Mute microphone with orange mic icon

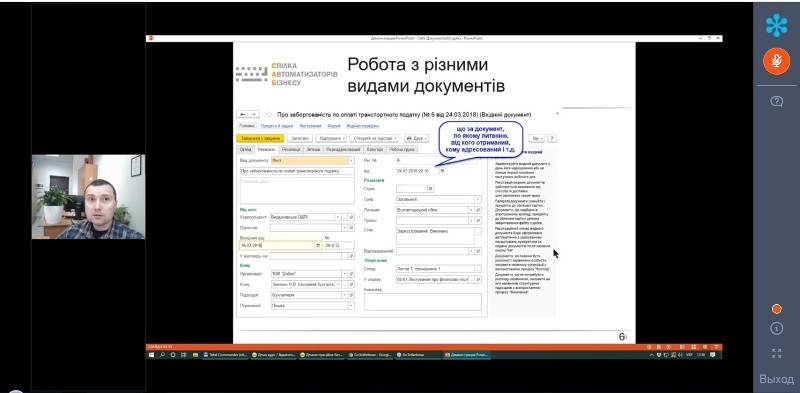[776, 61]
